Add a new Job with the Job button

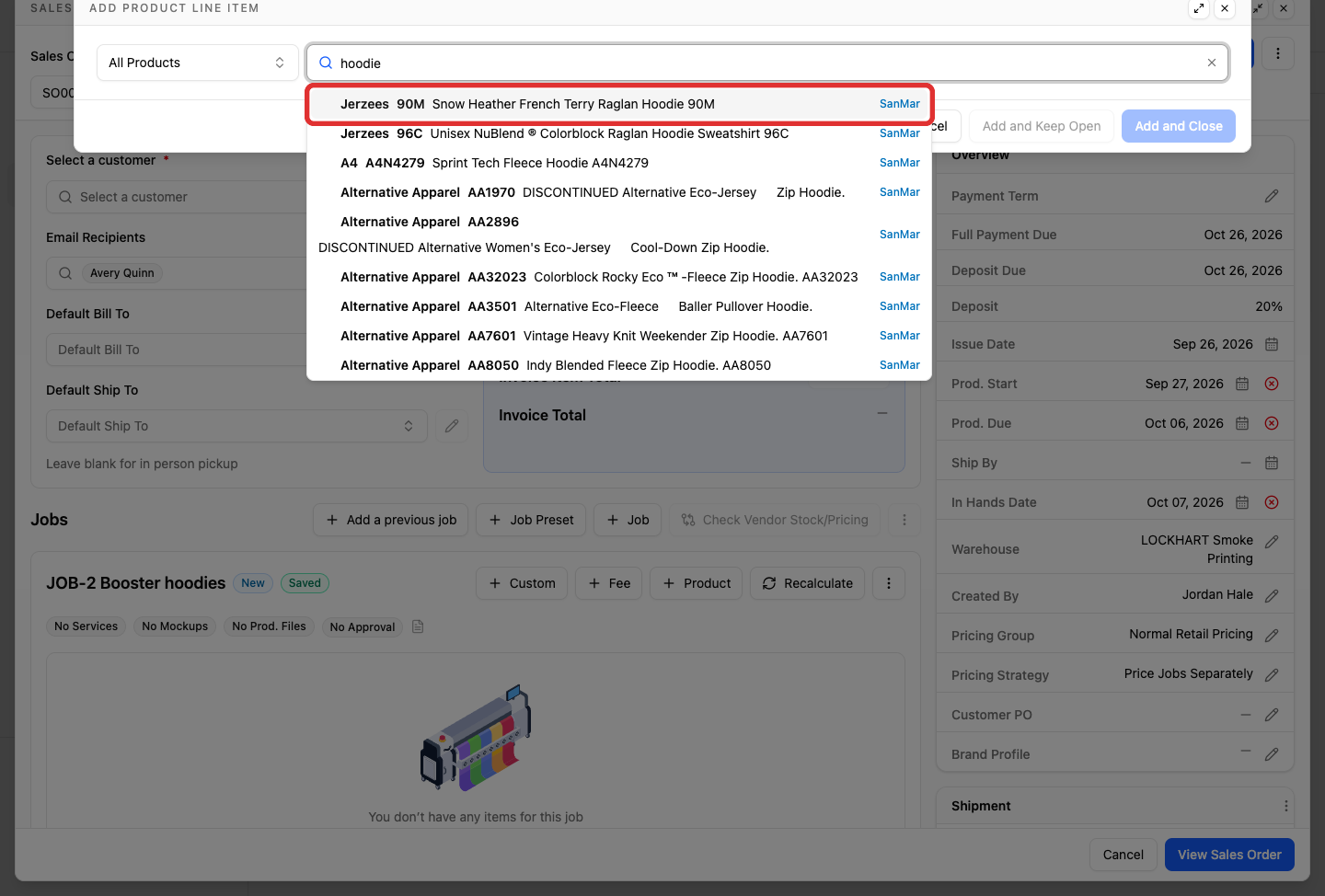click(628, 520)
